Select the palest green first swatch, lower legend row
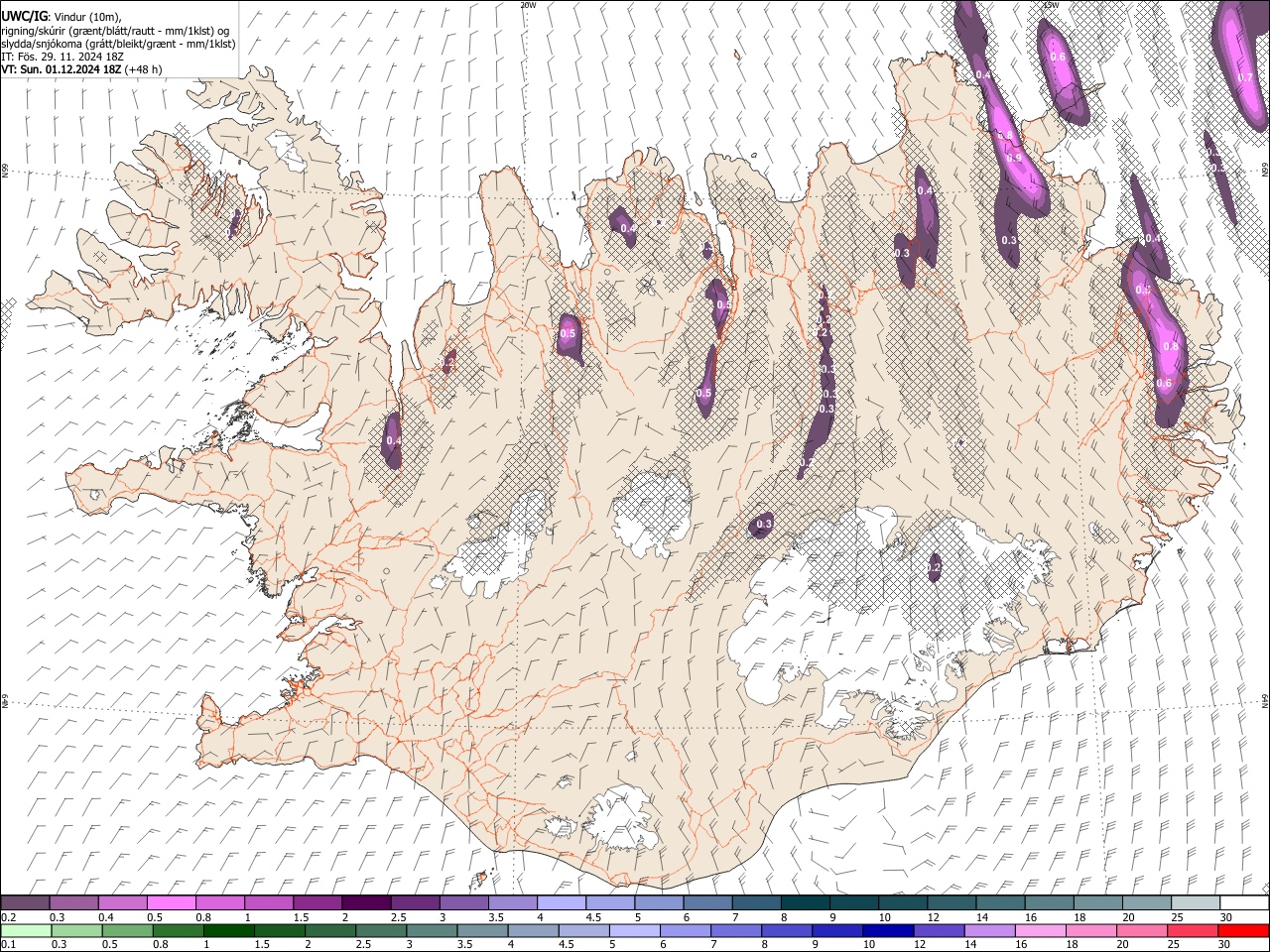 click(25, 930)
